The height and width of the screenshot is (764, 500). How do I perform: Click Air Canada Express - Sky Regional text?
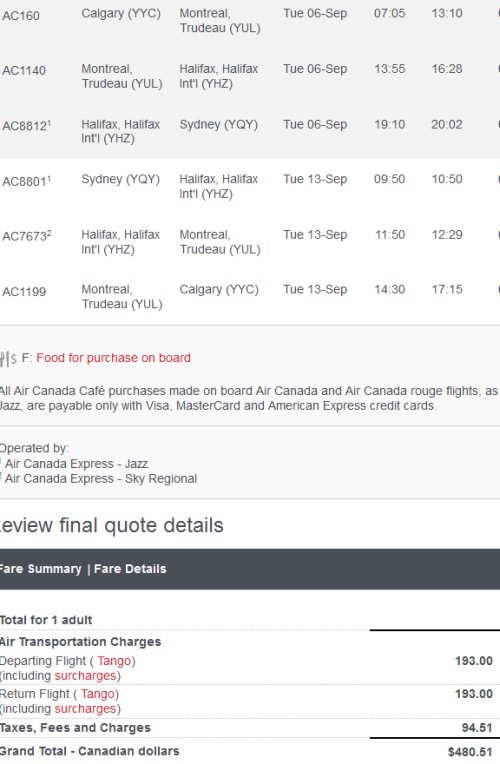101,479
